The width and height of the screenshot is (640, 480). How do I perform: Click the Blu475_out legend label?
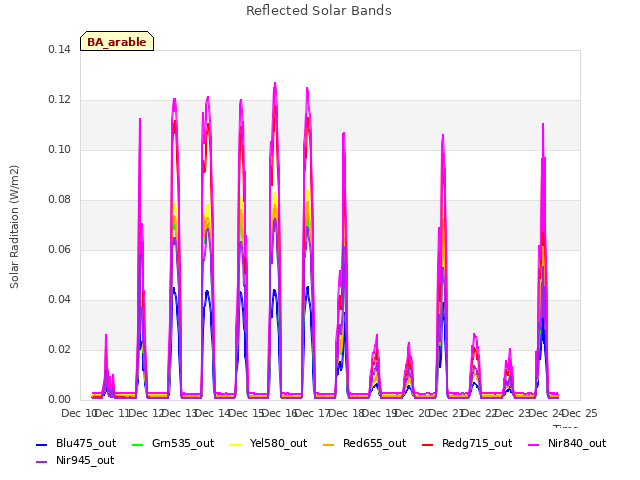pyautogui.click(x=86, y=443)
